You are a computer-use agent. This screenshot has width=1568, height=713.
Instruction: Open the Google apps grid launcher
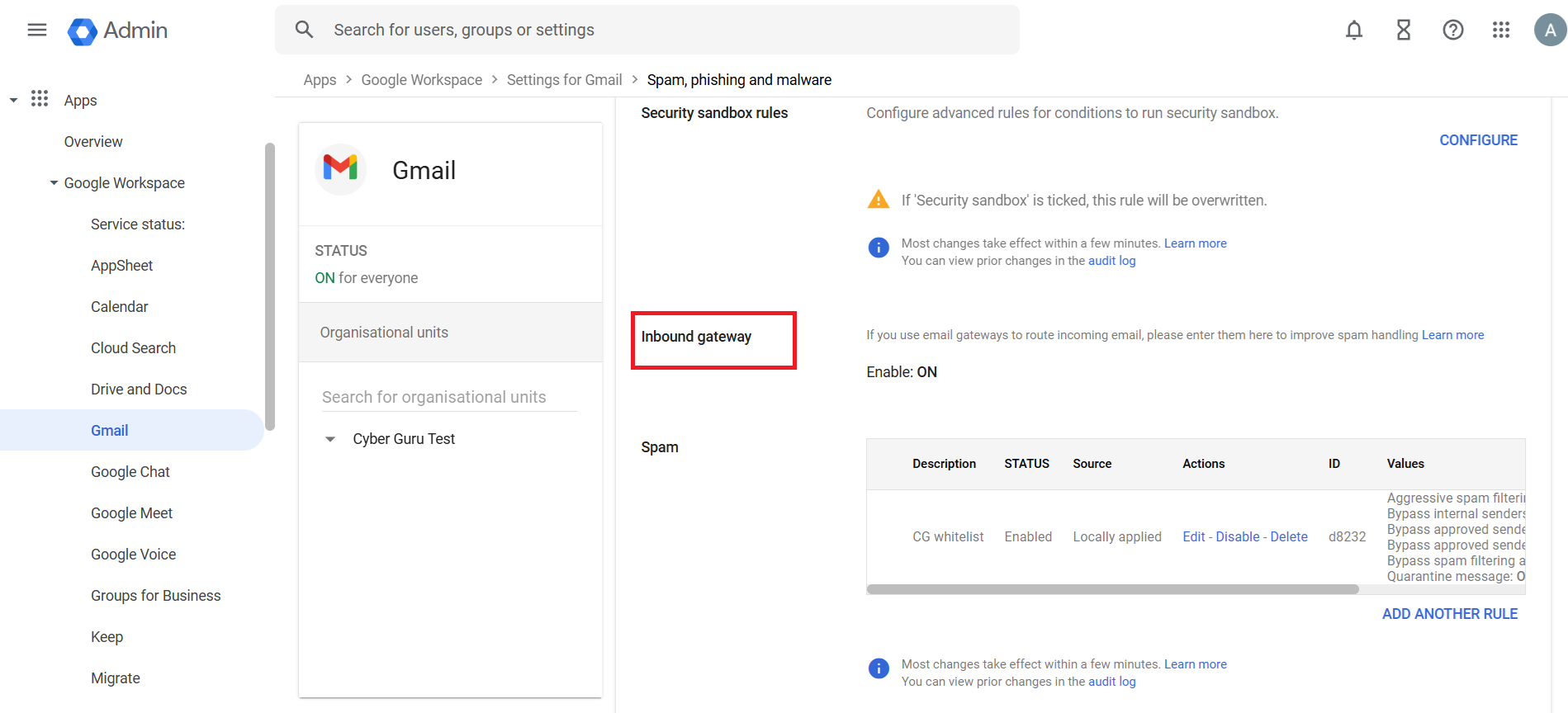coord(1501,31)
